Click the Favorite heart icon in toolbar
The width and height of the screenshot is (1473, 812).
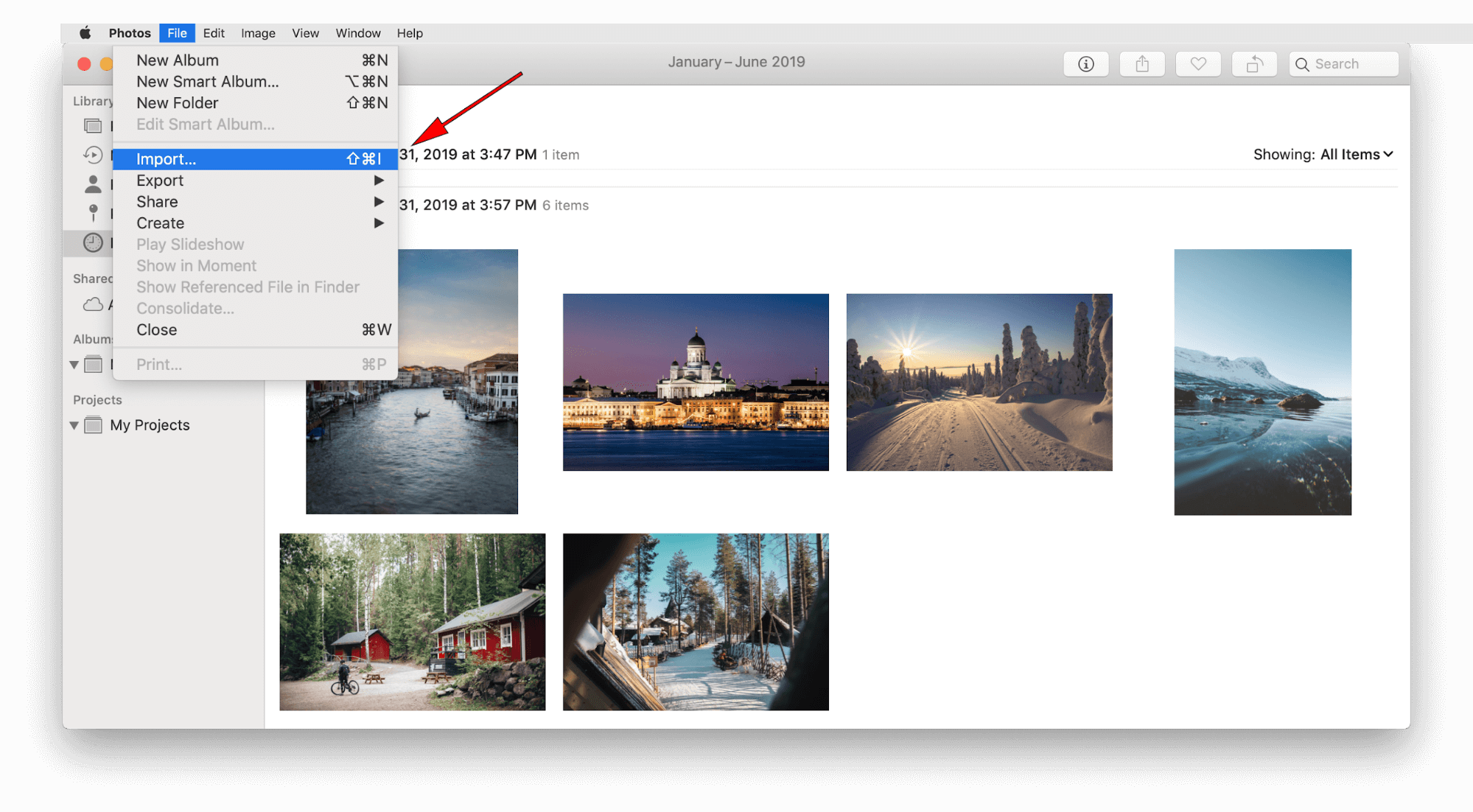point(1197,63)
